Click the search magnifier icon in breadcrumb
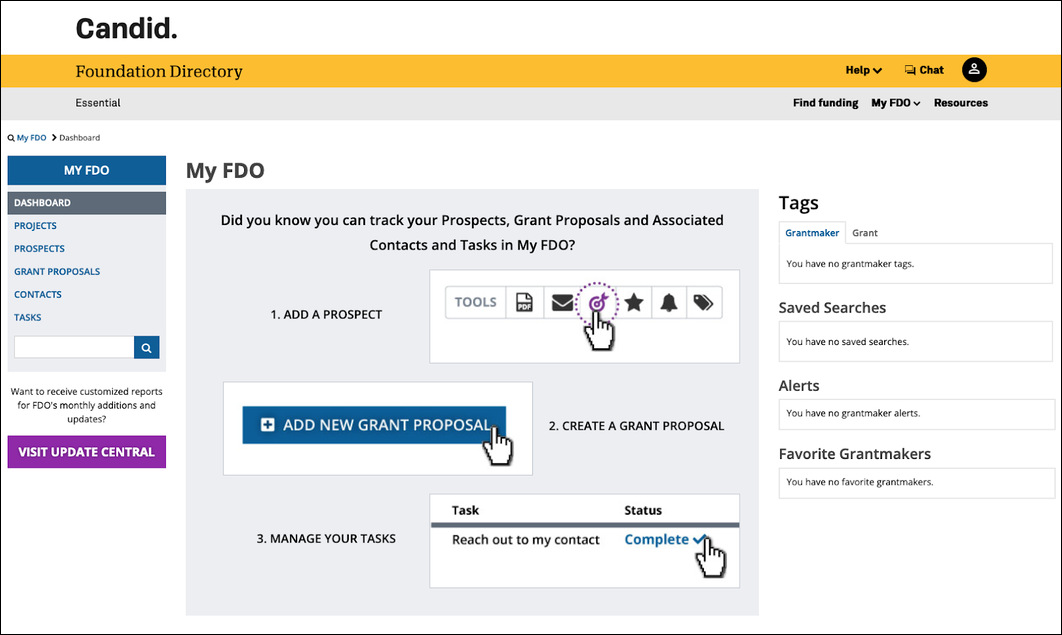 [11, 138]
